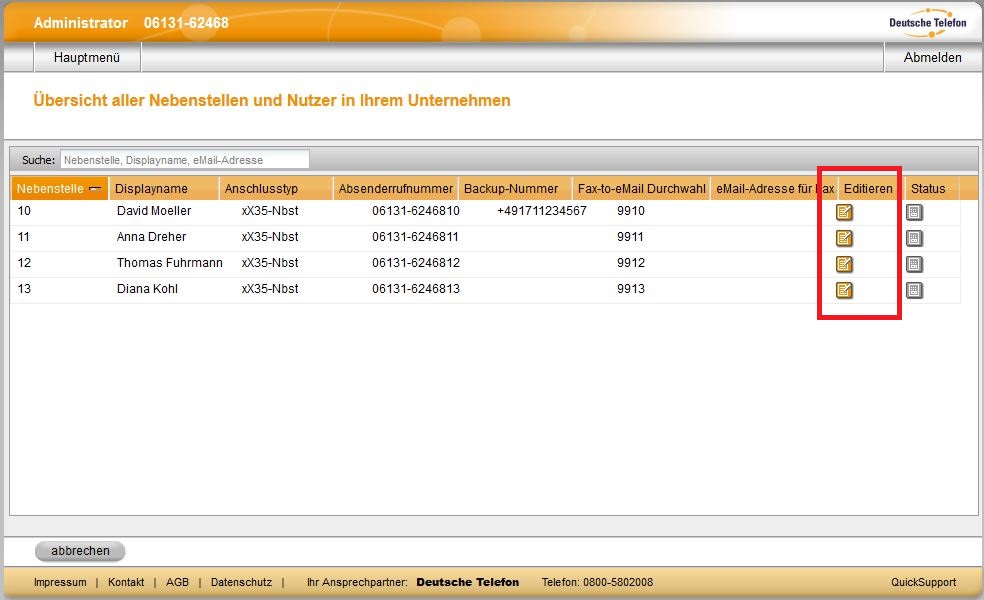Click fax extension 9912
This screenshot has width=984, height=600.
(x=631, y=263)
